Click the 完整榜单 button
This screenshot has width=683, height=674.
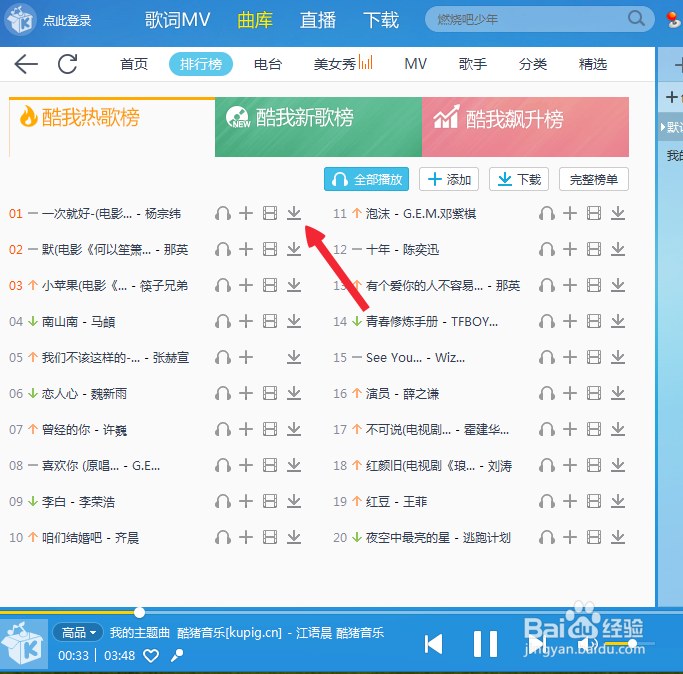pyautogui.click(x=594, y=179)
